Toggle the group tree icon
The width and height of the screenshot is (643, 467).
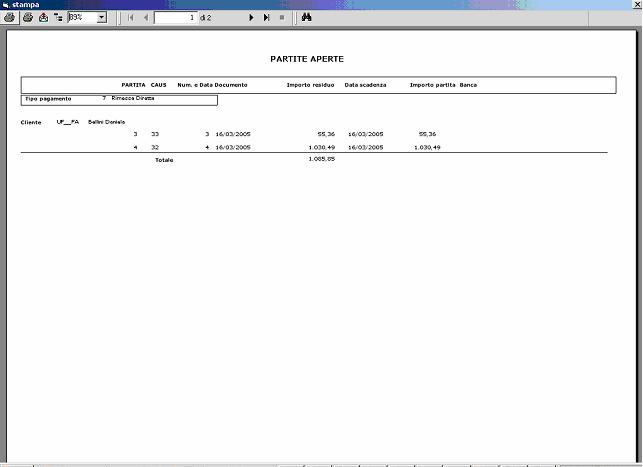(x=58, y=18)
